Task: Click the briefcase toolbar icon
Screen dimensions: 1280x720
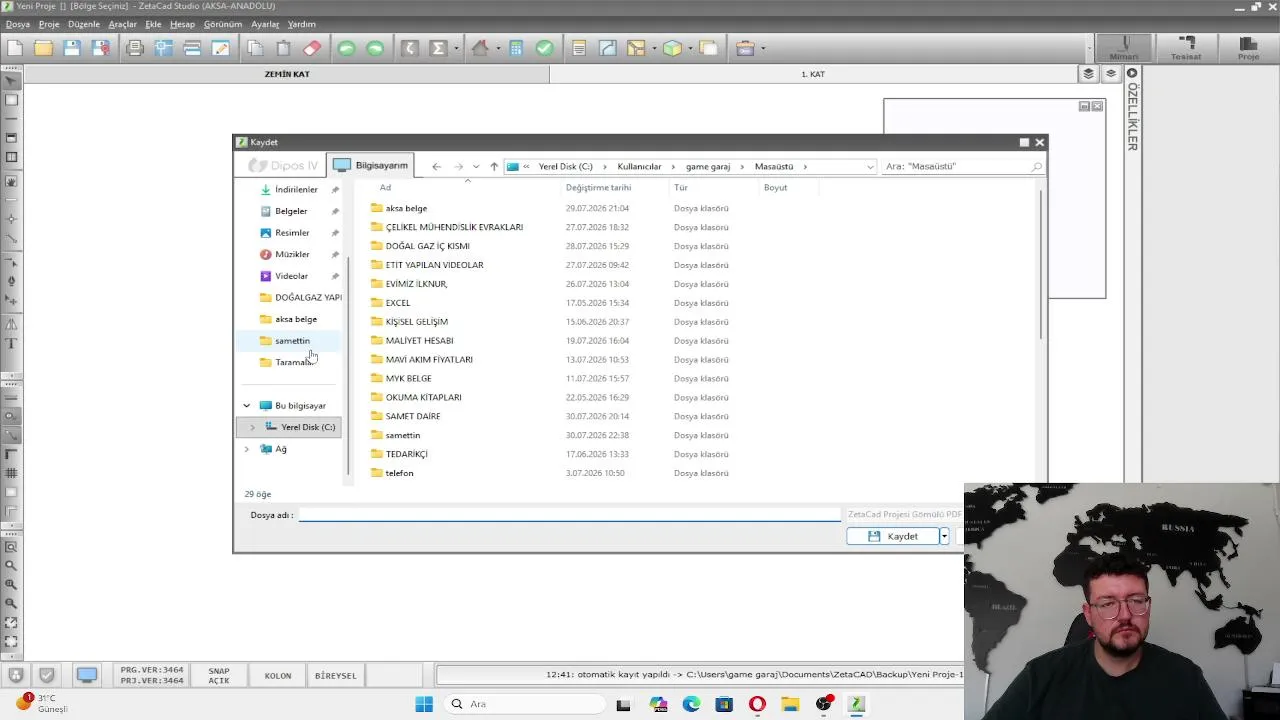Action: click(745, 48)
